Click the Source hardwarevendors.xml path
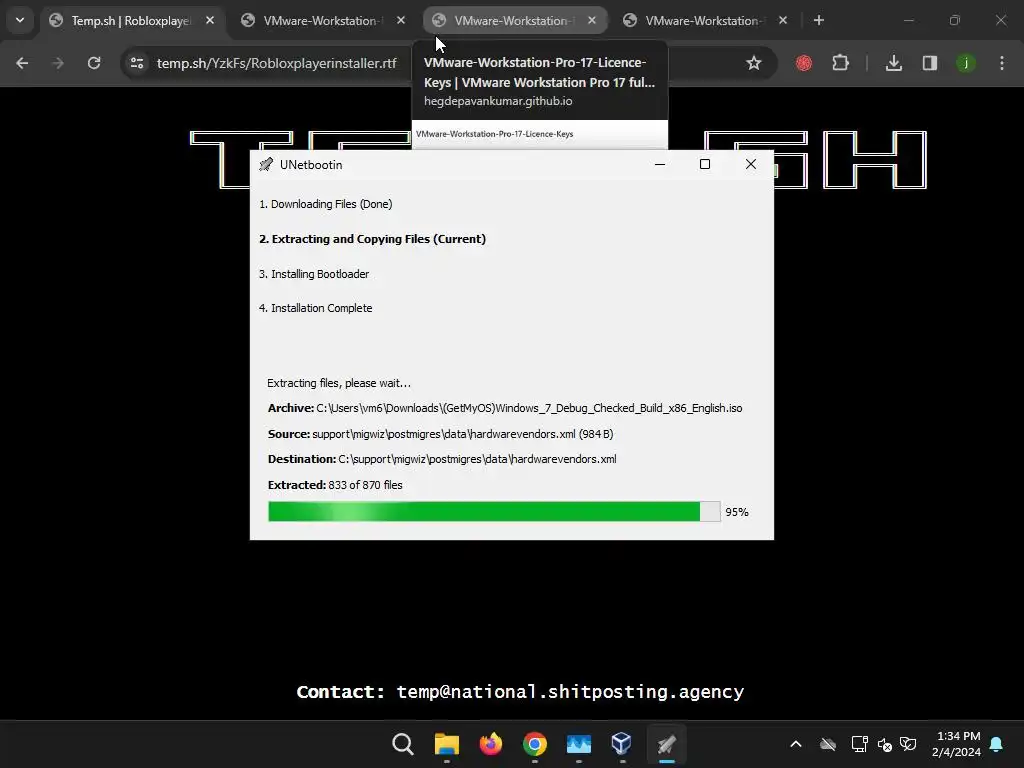Viewport: 1024px width, 768px height. pos(462,434)
